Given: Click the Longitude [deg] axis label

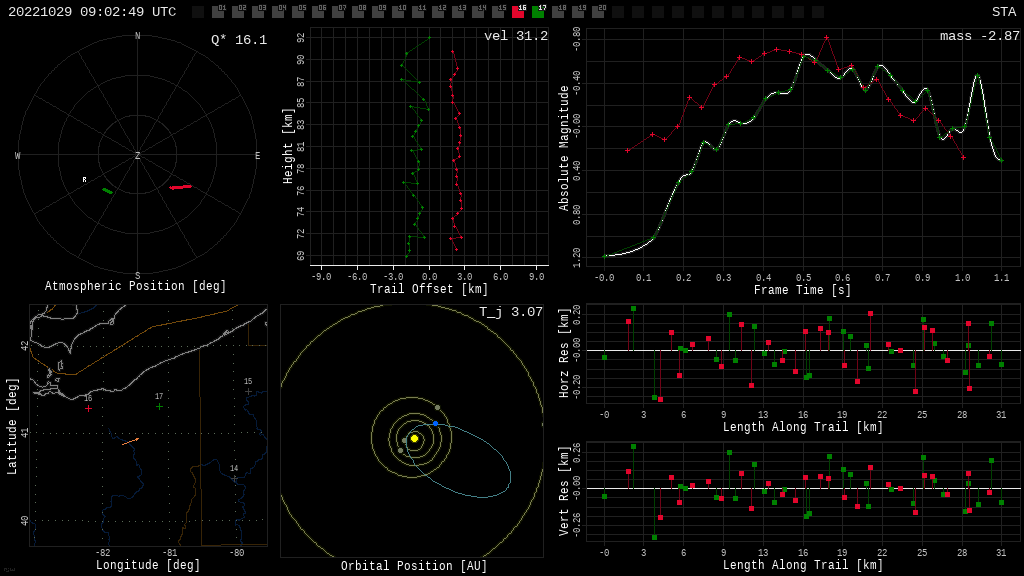Looking at the screenshot, I should tap(148, 565).
